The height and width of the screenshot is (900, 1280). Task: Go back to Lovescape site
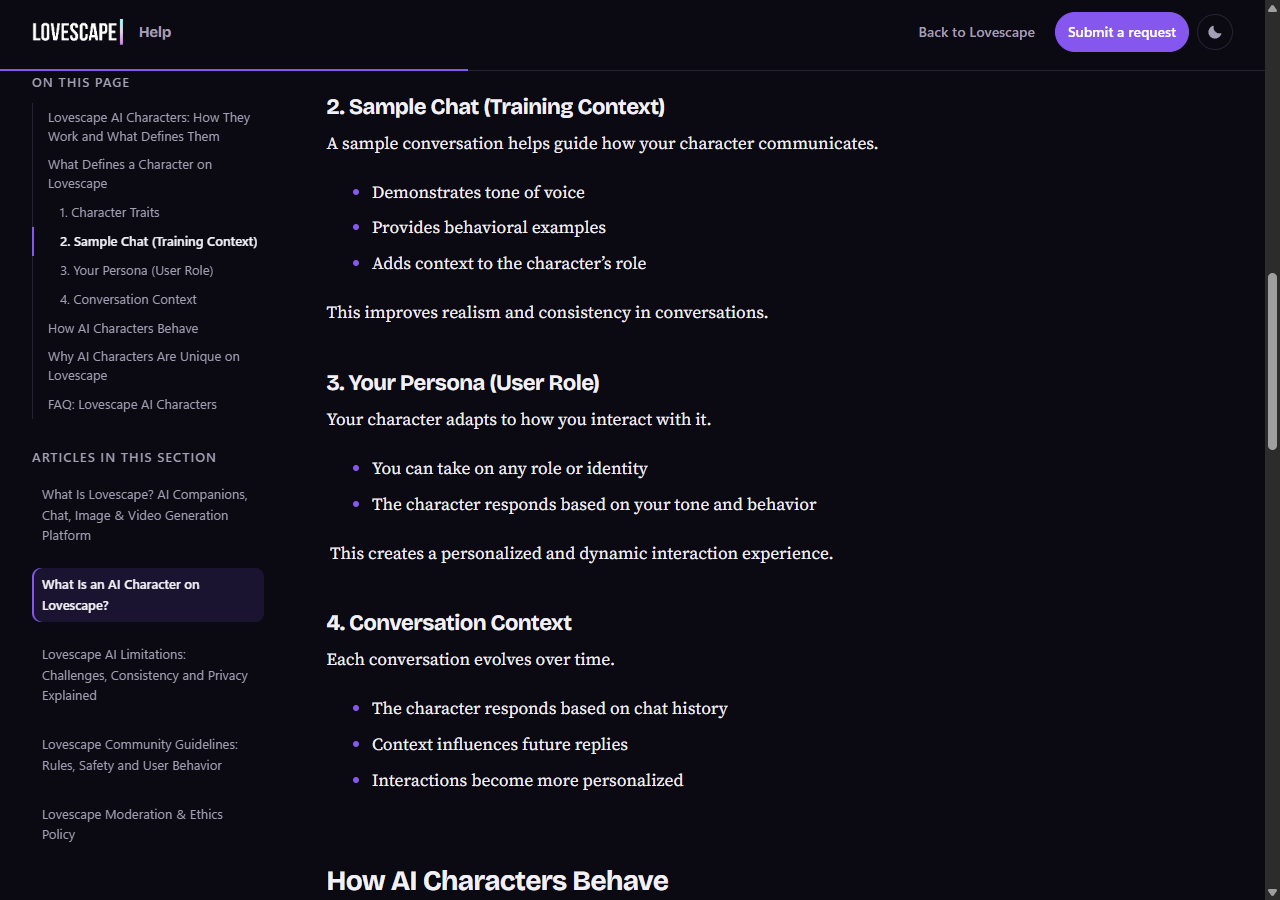click(x=977, y=32)
